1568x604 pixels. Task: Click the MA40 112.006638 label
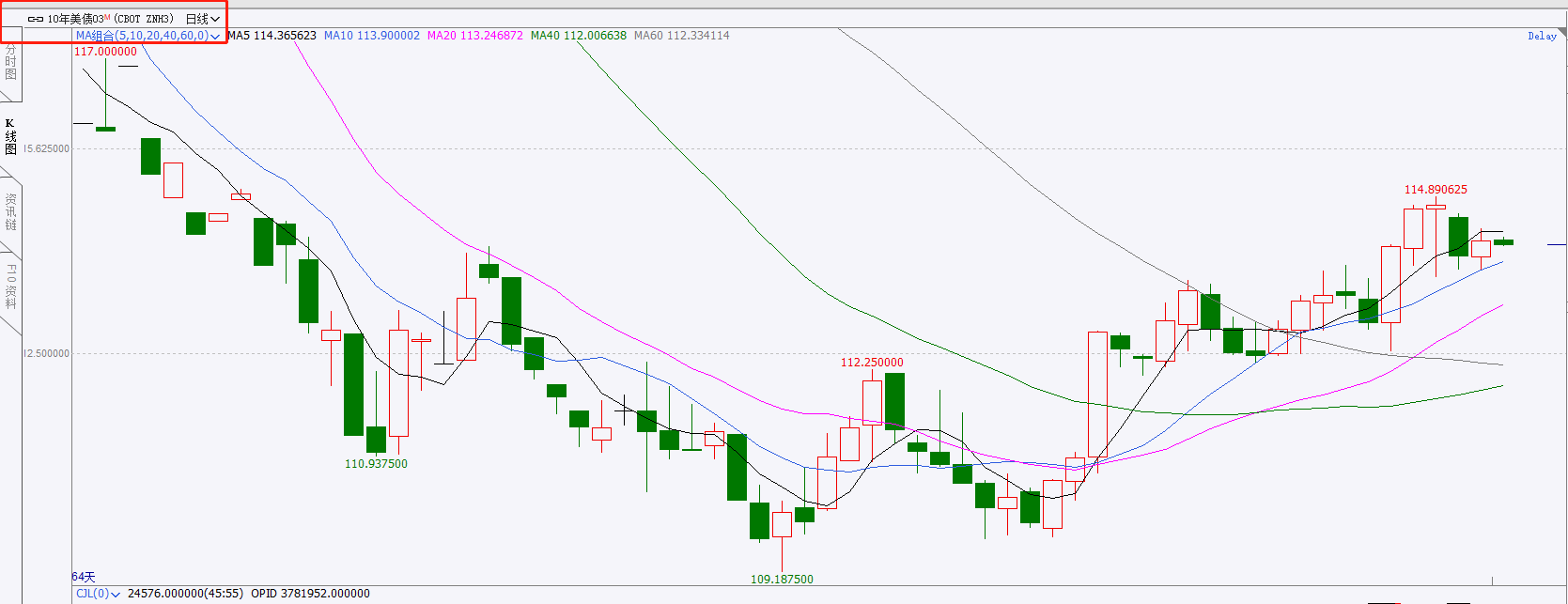579,36
